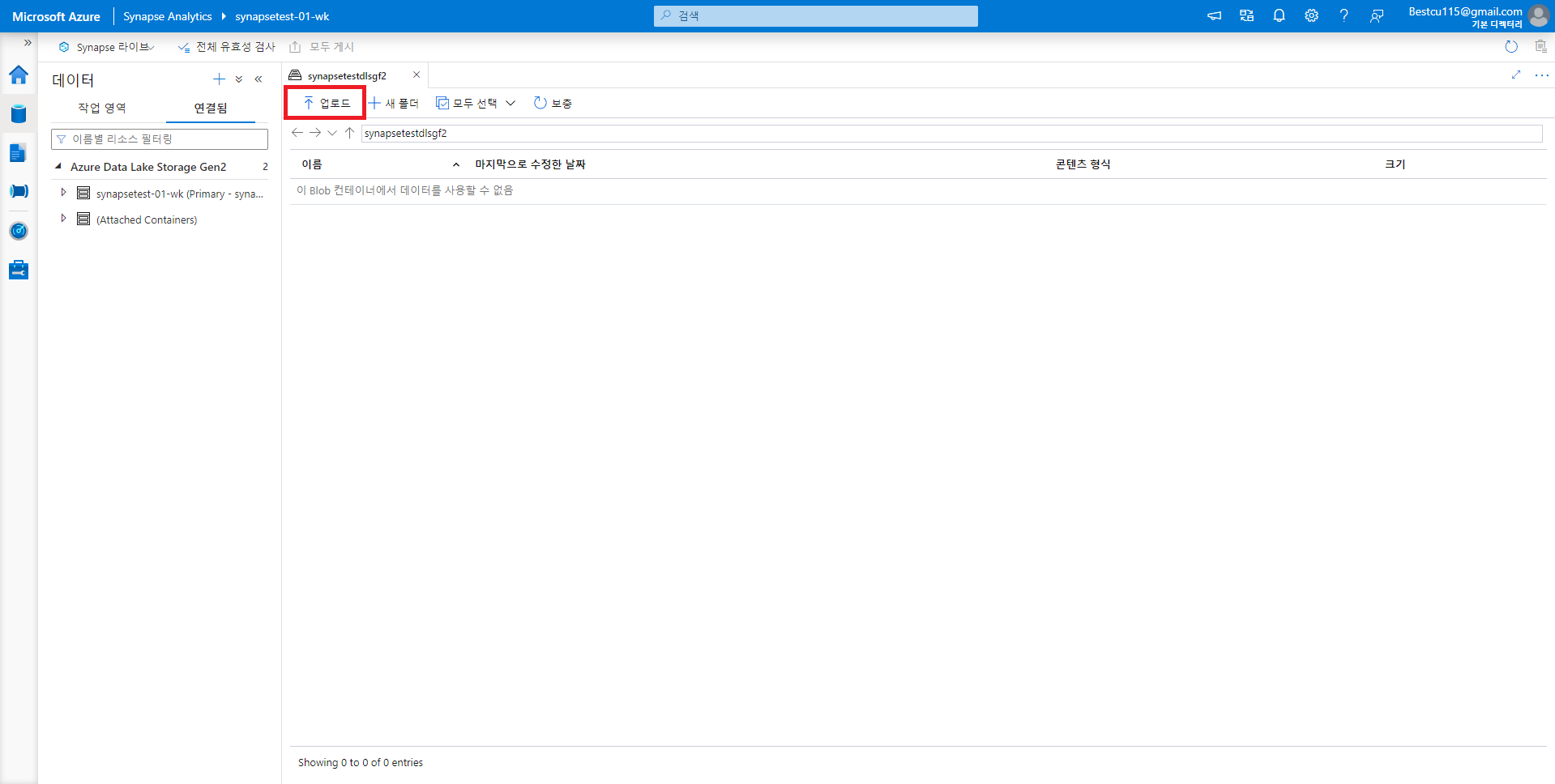The width and height of the screenshot is (1555, 784).
Task: Open the Develop hub document icon
Action: pos(18,152)
